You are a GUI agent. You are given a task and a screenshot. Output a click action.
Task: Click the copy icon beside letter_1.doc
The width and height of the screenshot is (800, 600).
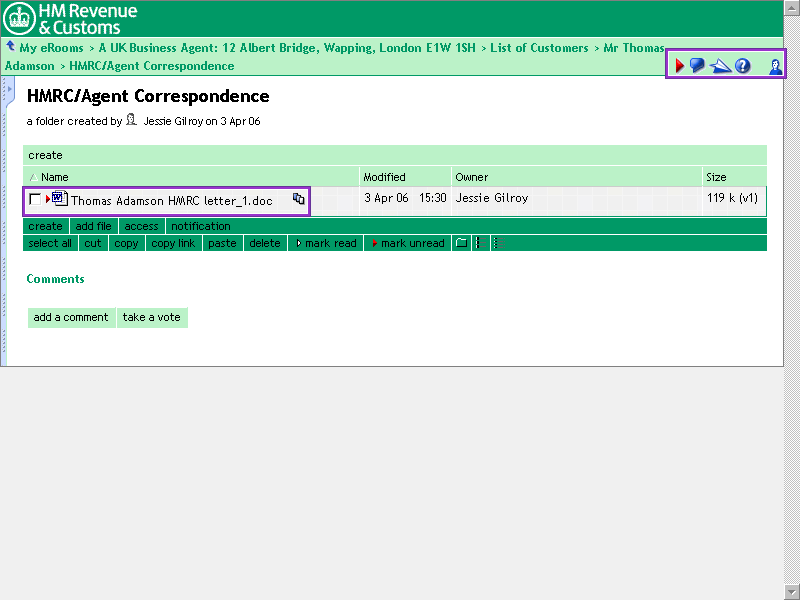298,199
